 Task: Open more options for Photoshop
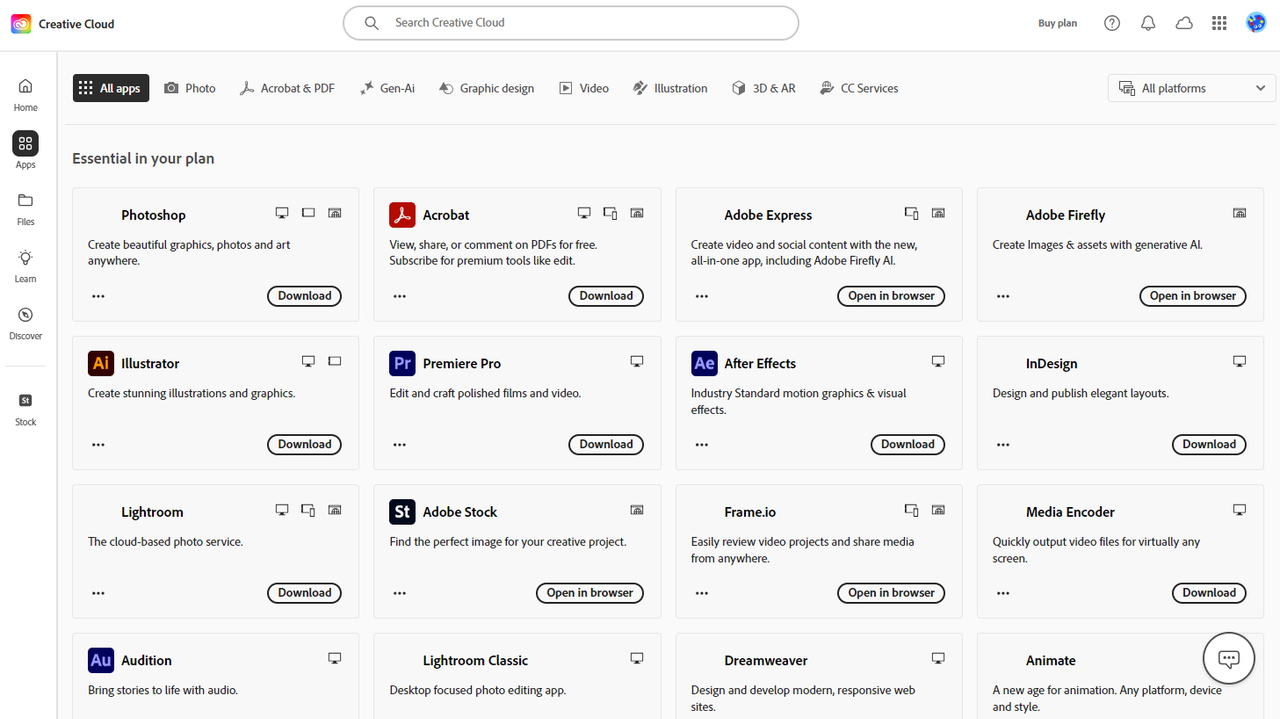[98, 296]
